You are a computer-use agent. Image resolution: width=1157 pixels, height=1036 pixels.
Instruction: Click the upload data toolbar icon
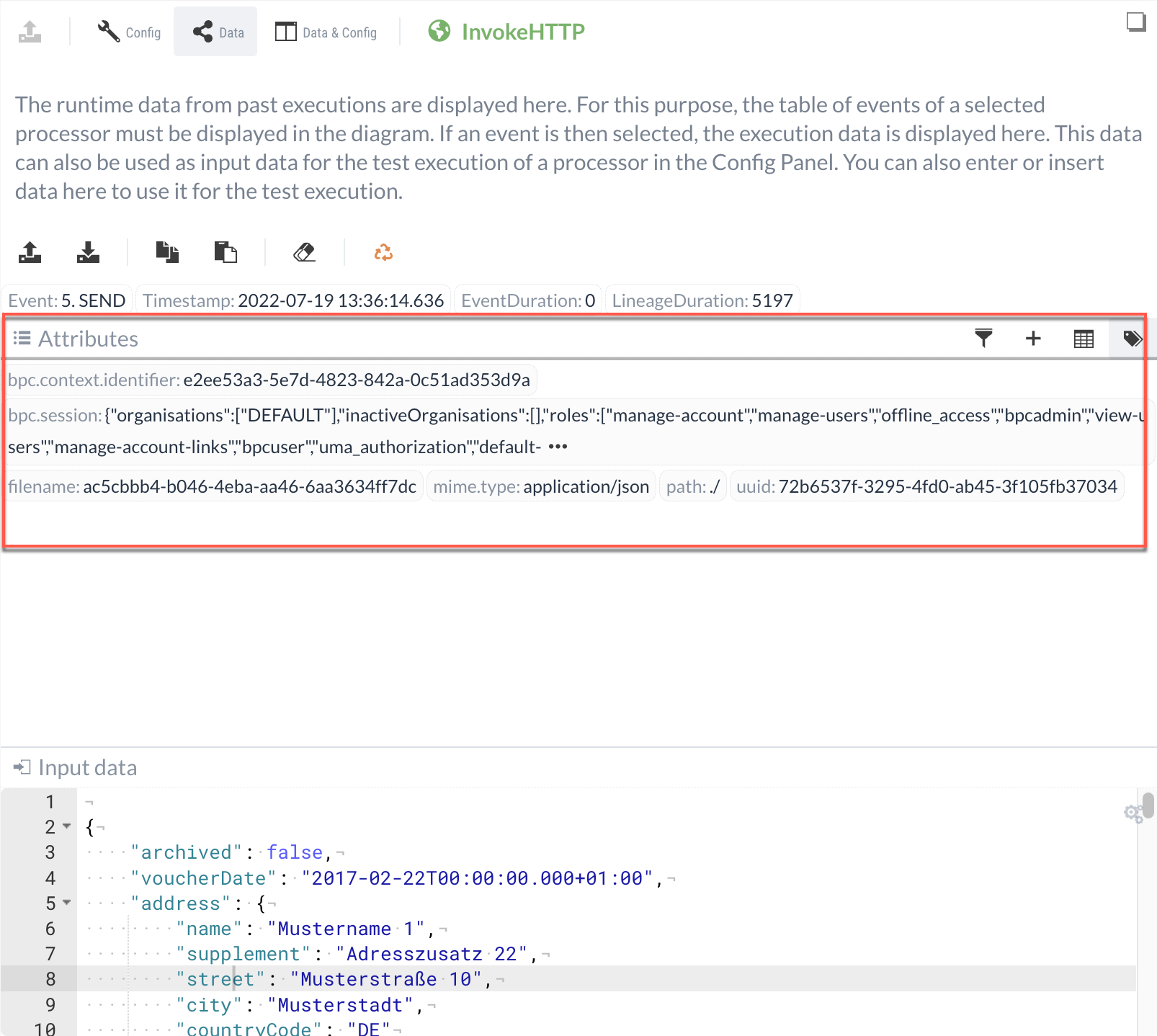coord(30,252)
